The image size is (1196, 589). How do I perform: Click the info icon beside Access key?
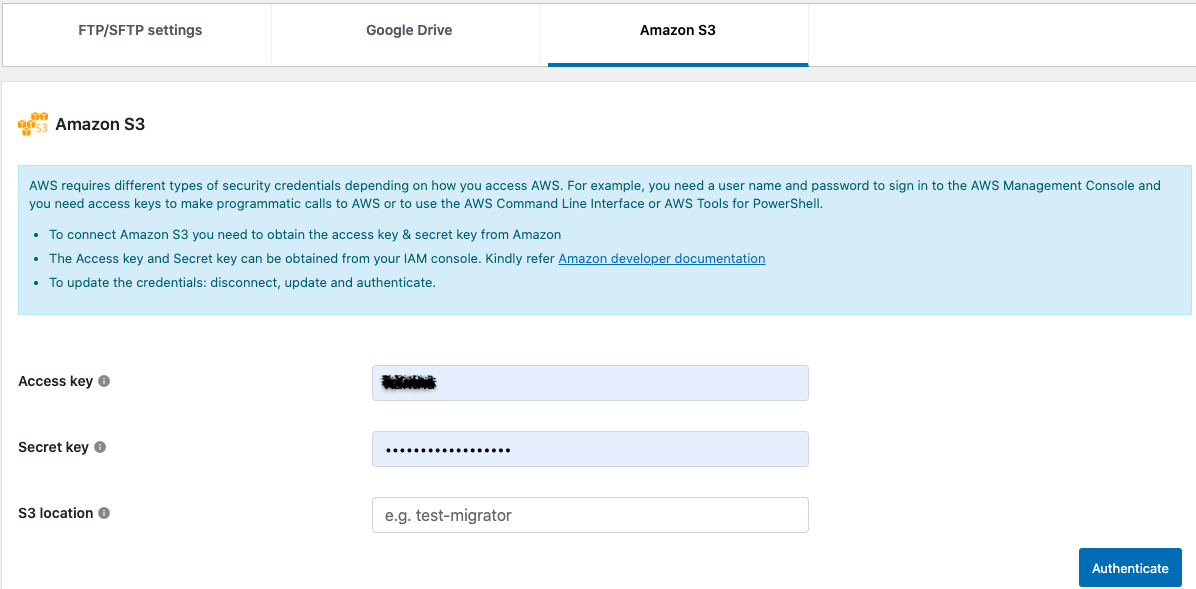[x=104, y=381]
